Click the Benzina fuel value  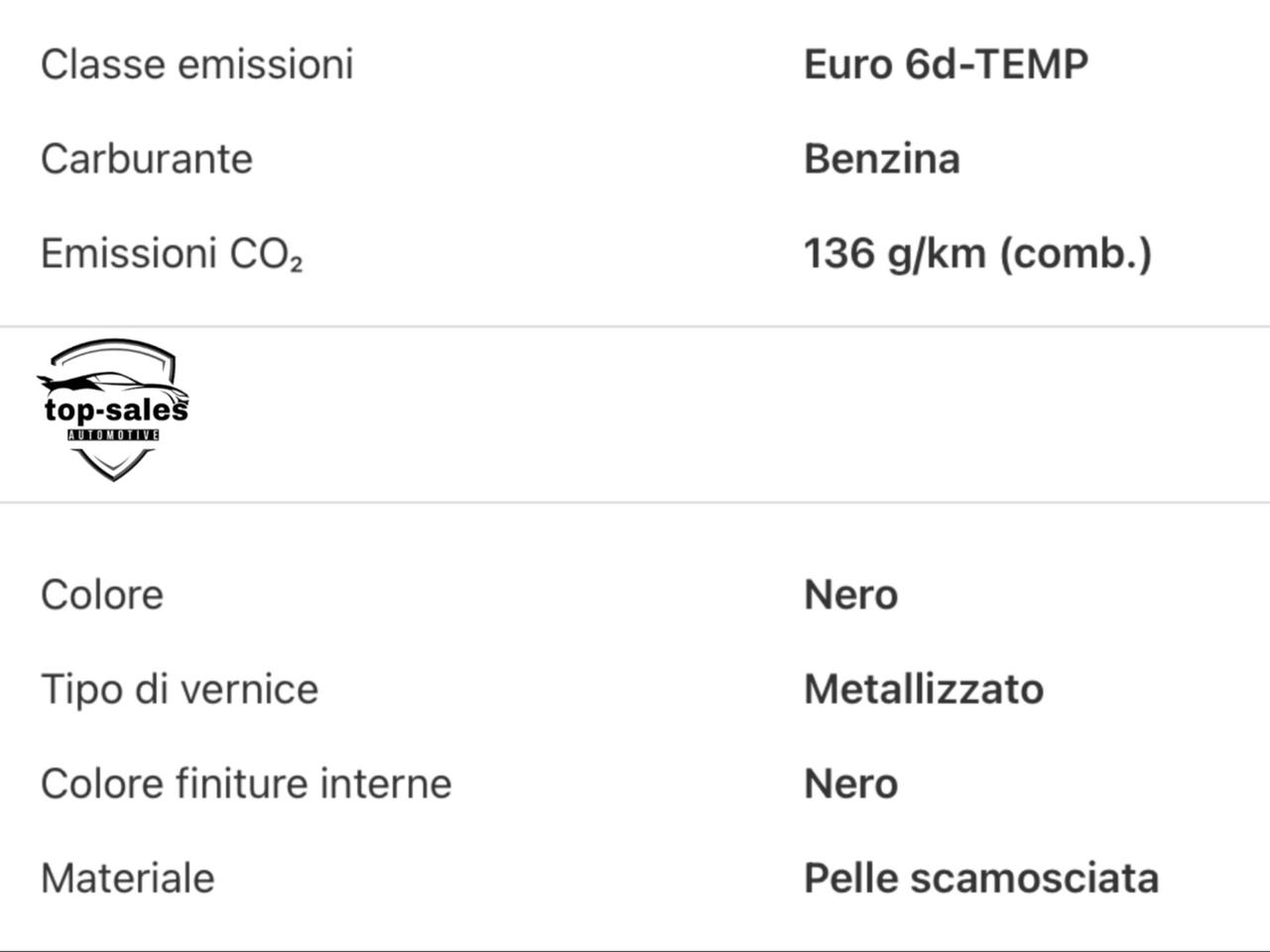[882, 159]
